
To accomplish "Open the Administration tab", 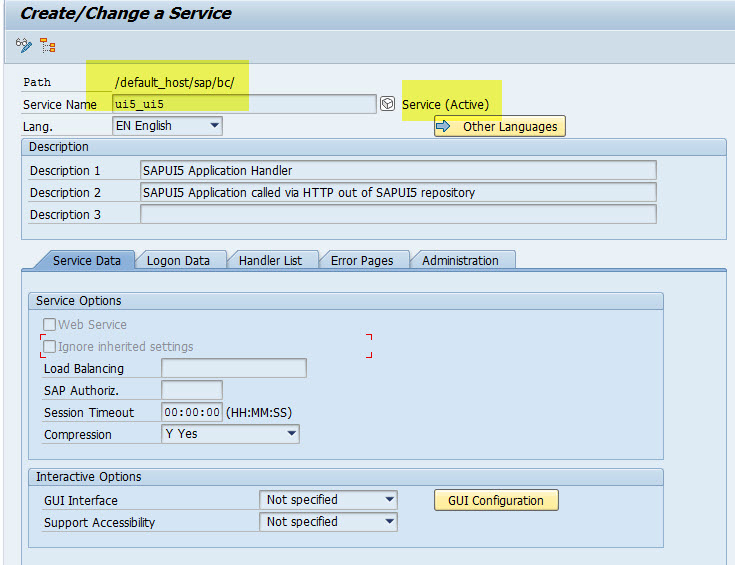I will tap(460, 260).
